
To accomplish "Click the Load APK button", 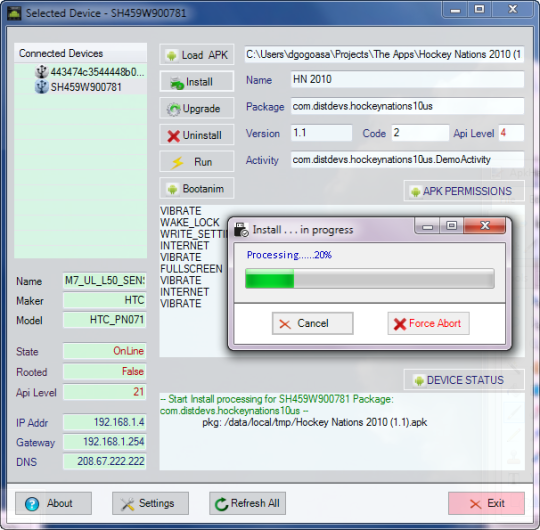I will 196,54.
